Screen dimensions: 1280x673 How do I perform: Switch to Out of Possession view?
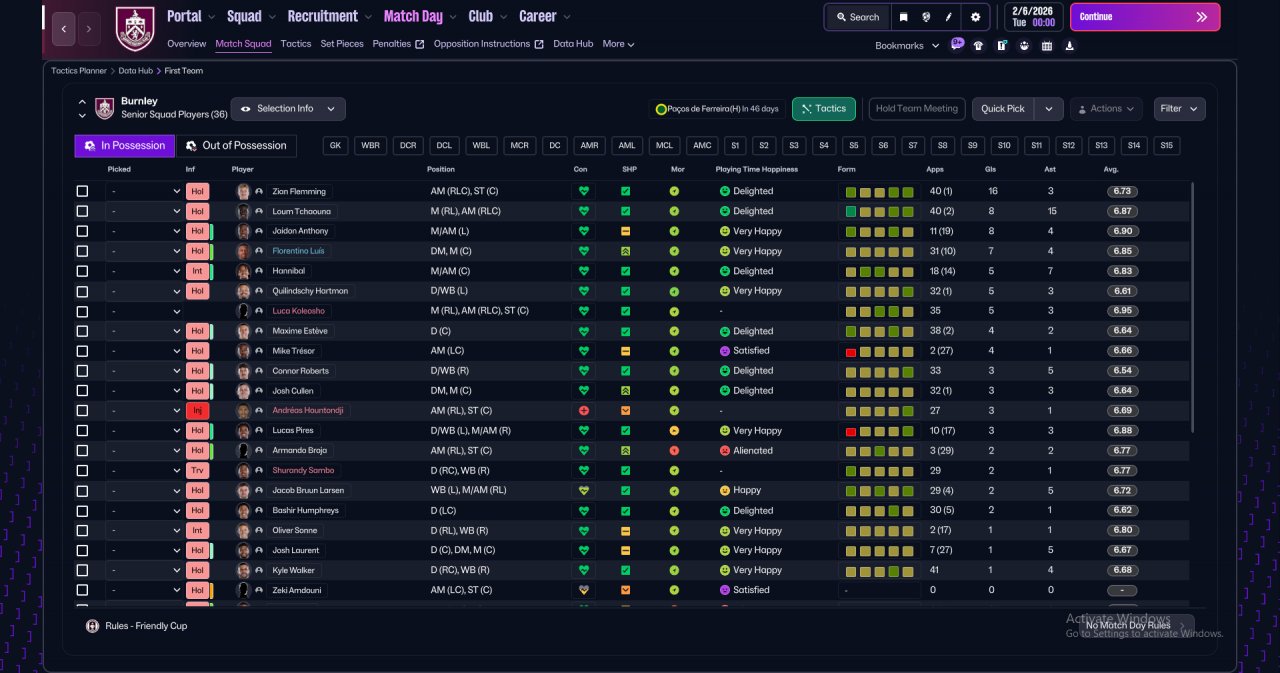coord(236,146)
